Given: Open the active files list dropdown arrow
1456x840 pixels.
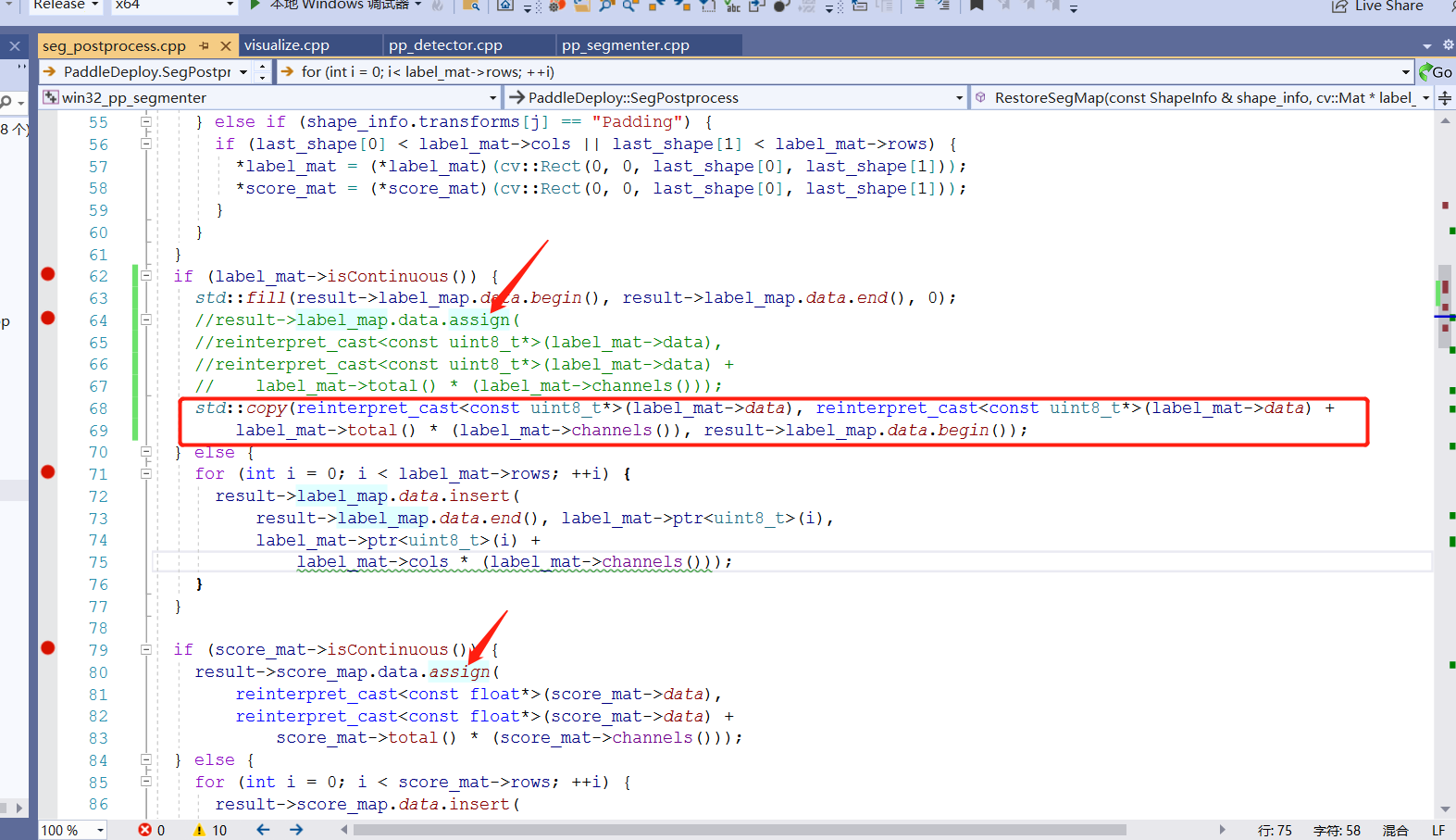Looking at the screenshot, I should click(1427, 45).
